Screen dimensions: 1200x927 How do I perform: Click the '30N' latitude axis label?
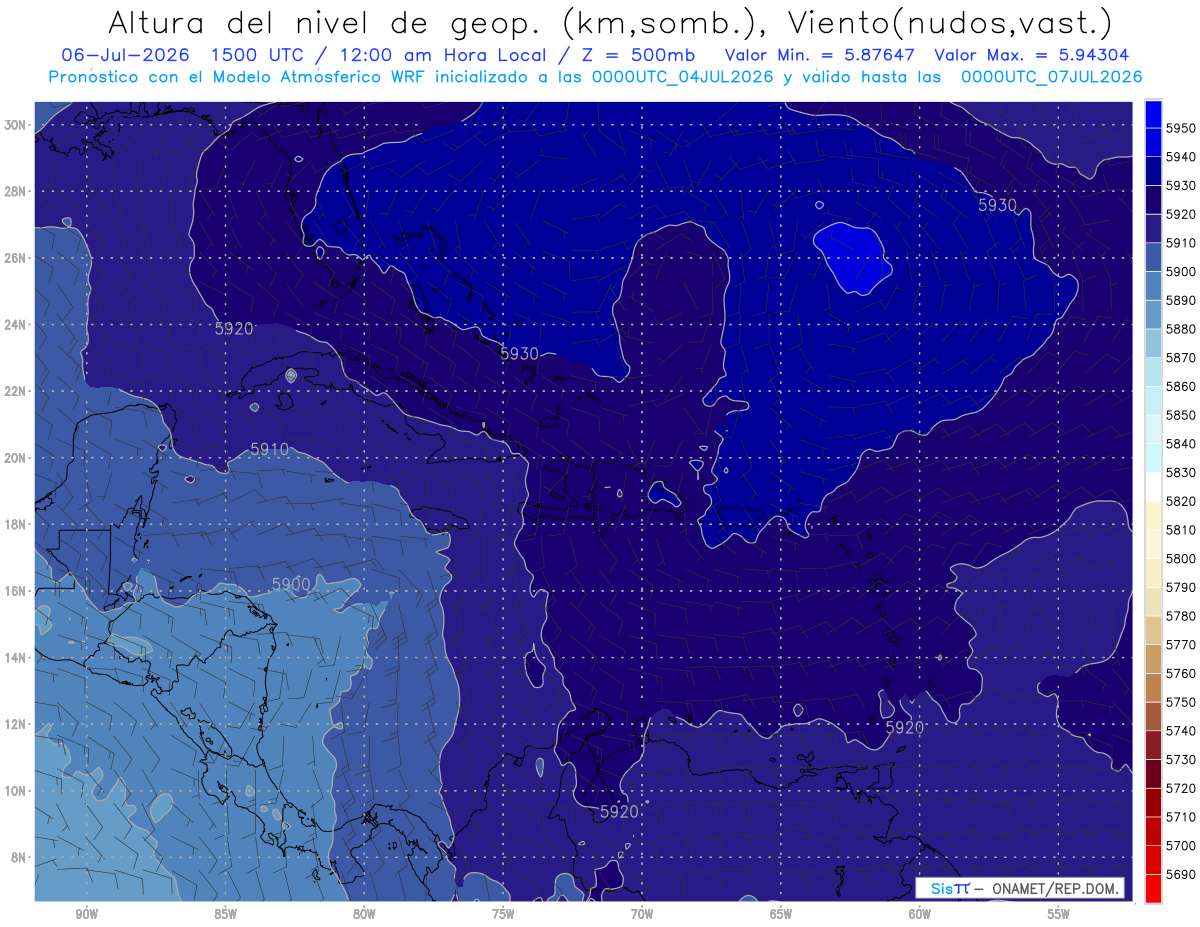click(16, 125)
